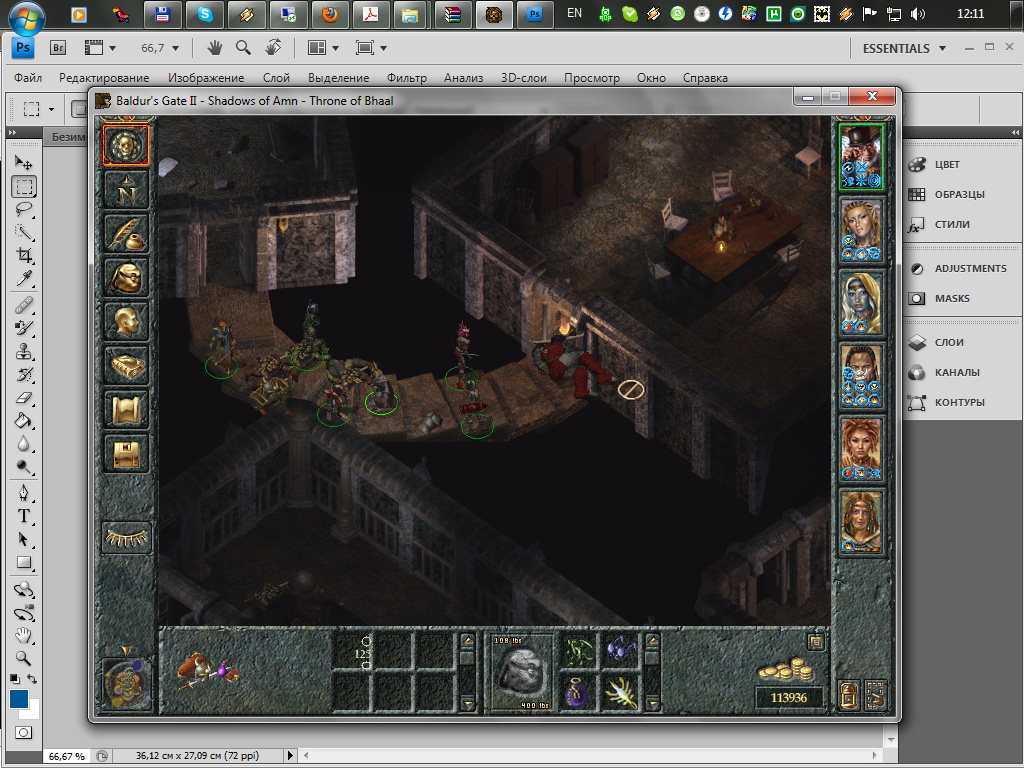This screenshot has height=768, width=1024.
Task: Open the Изображение menu
Action: pos(206,78)
